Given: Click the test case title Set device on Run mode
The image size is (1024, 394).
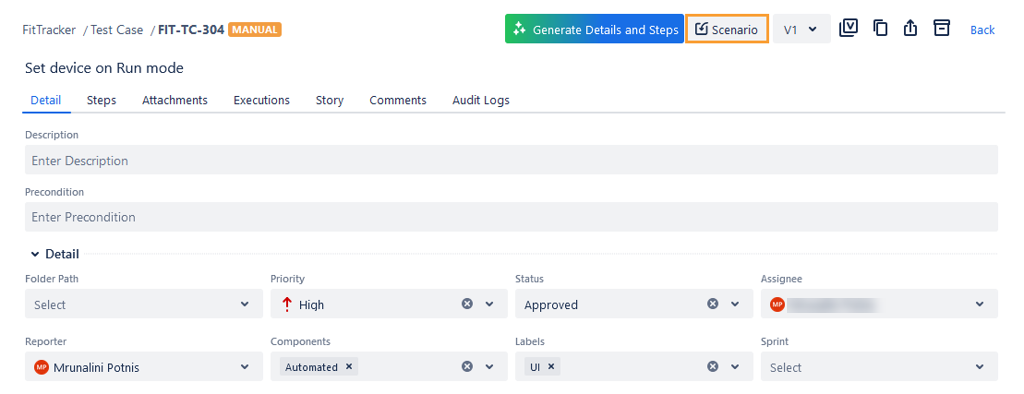Looking at the screenshot, I should [104, 67].
